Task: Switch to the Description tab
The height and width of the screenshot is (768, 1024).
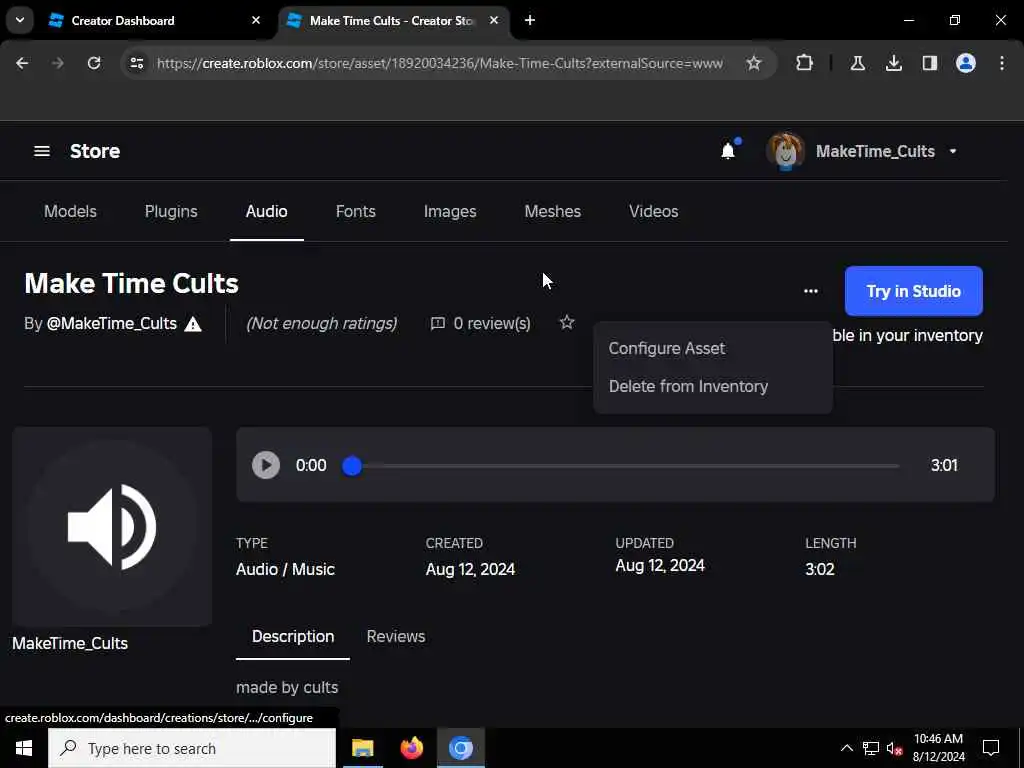Action: [x=293, y=637]
